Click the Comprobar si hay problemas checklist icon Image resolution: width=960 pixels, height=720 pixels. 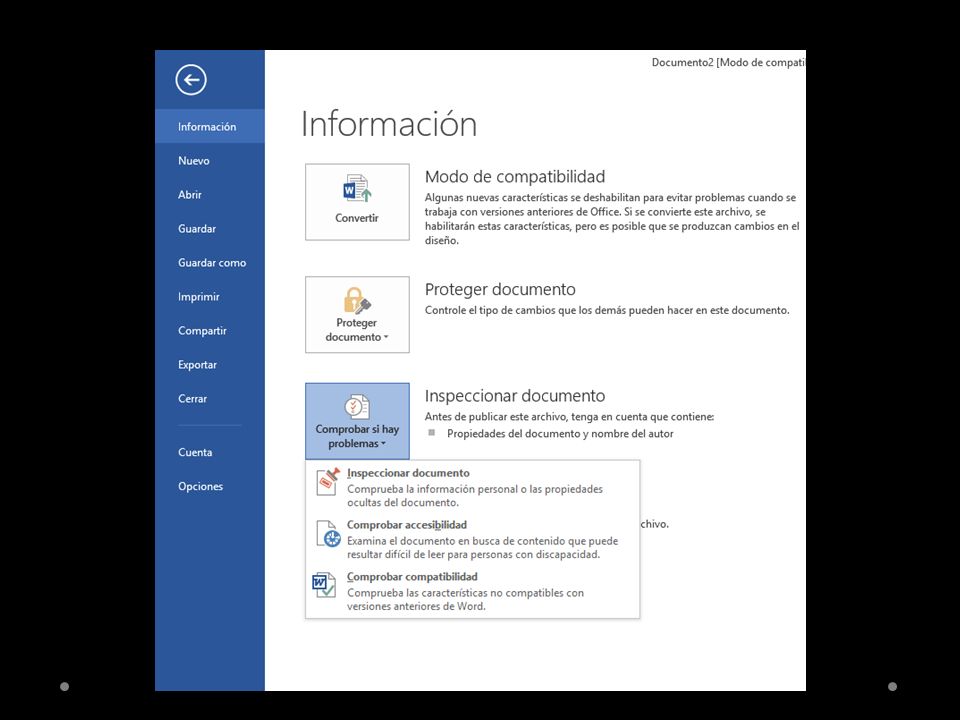(x=357, y=407)
